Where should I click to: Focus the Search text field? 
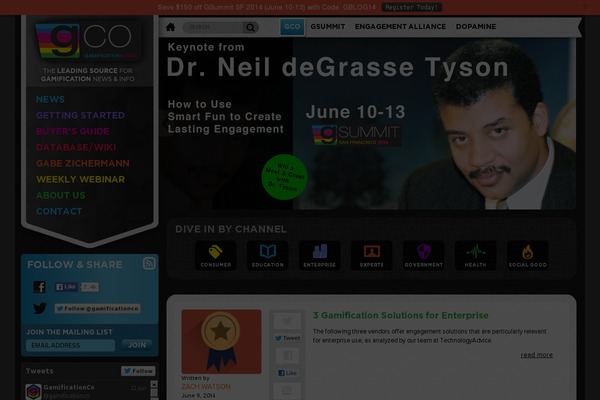(x=213, y=27)
